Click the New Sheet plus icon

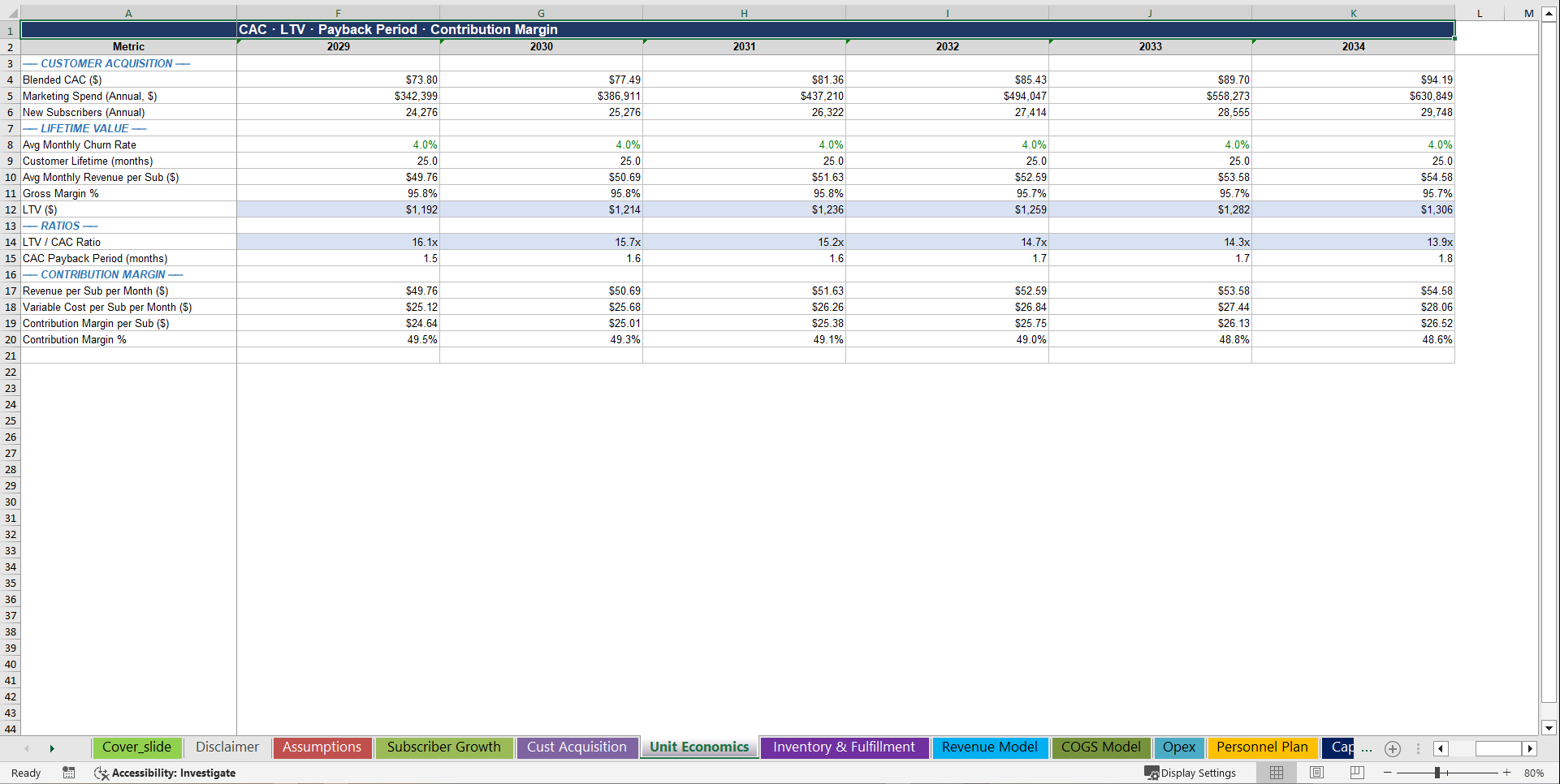pos(1393,748)
